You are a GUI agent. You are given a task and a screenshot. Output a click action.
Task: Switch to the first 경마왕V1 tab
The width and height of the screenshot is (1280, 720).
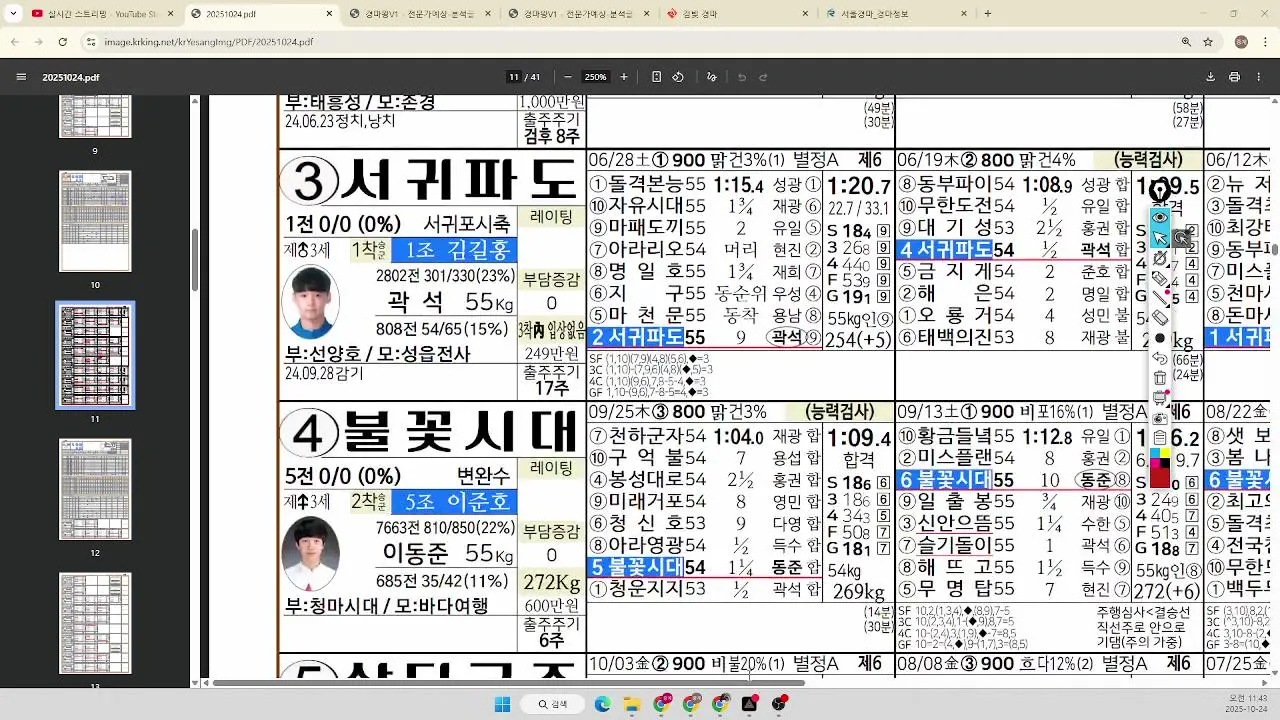(x=420, y=14)
